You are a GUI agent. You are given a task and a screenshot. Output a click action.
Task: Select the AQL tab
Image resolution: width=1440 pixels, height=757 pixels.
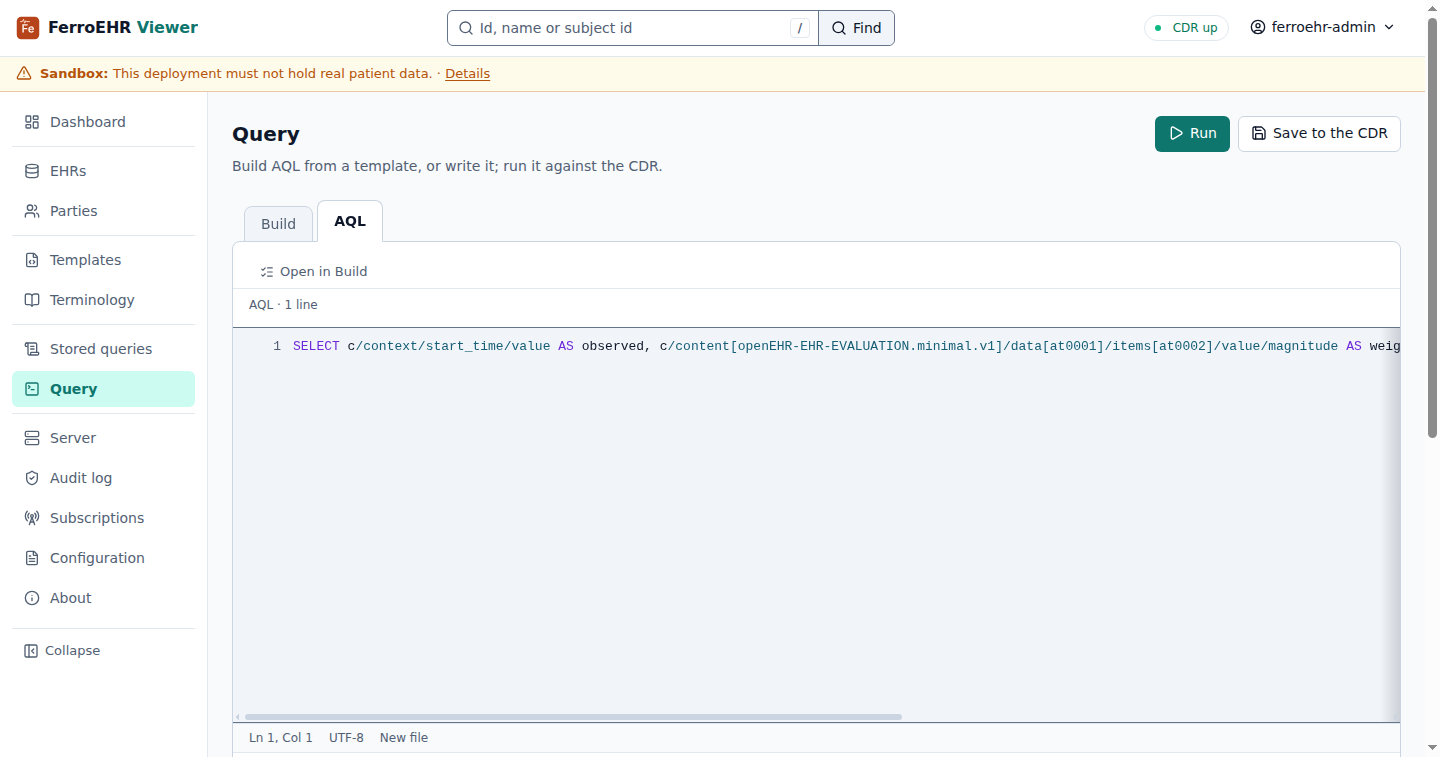click(350, 221)
